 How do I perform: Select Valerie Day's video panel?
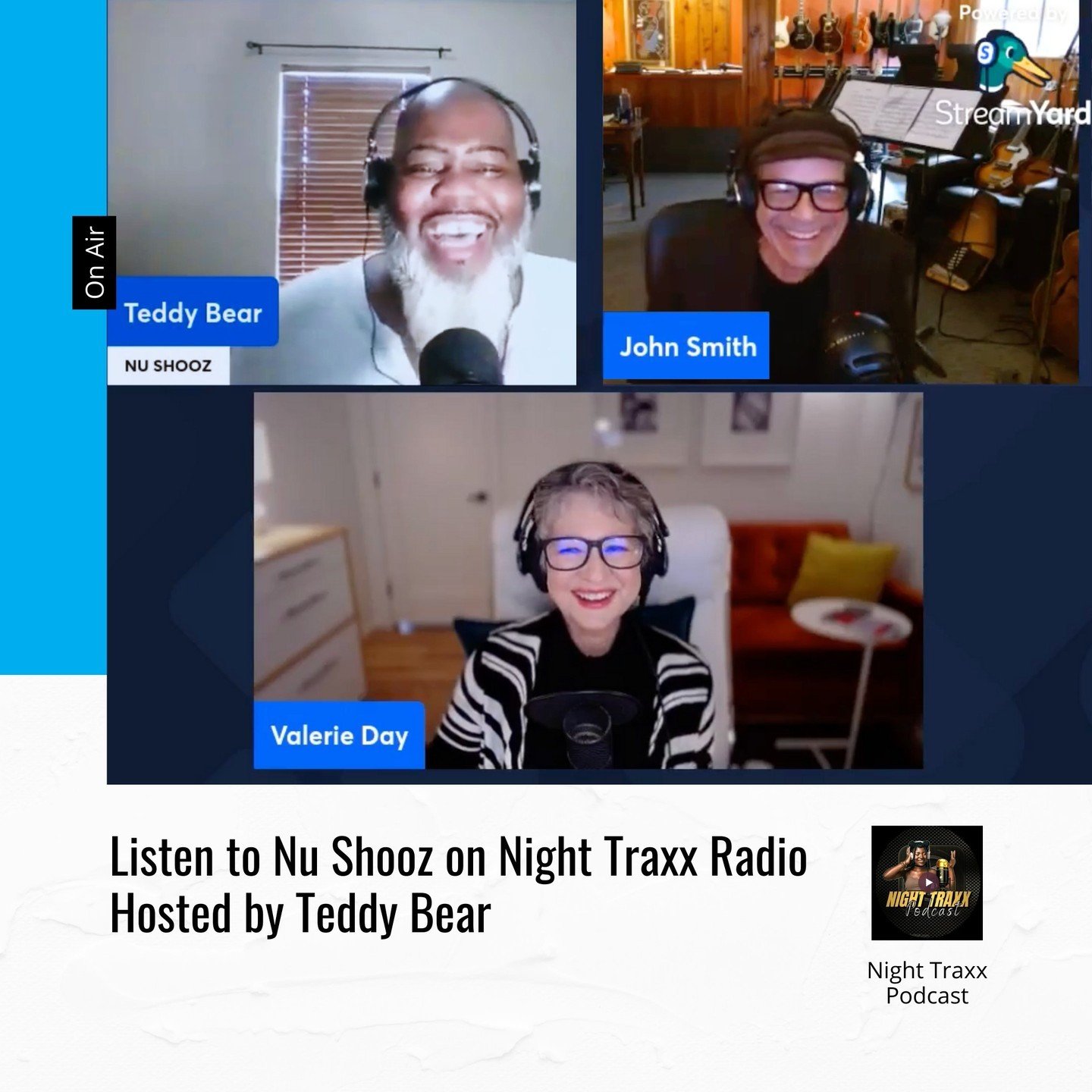point(588,581)
